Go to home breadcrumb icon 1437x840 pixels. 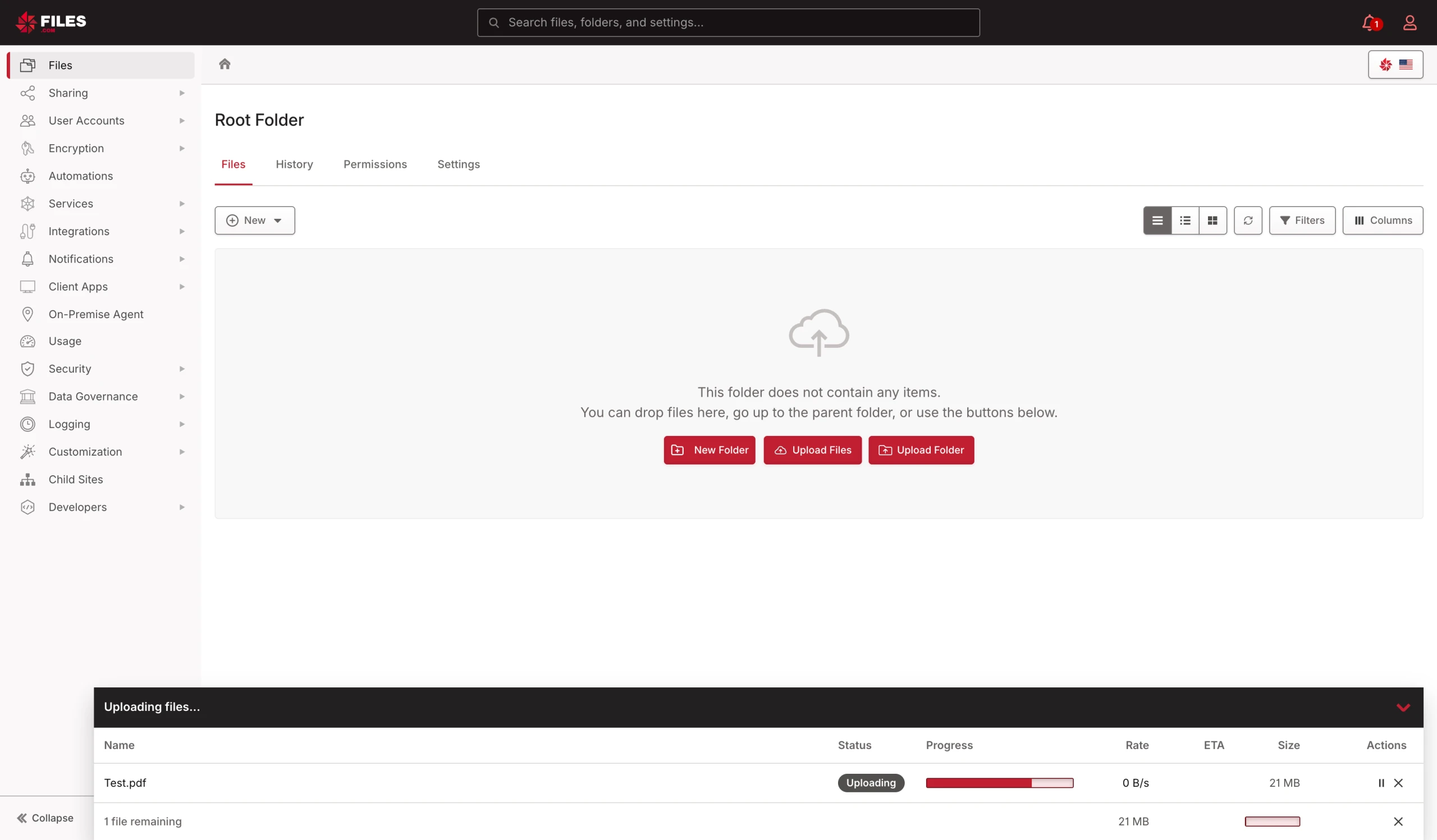click(225, 64)
